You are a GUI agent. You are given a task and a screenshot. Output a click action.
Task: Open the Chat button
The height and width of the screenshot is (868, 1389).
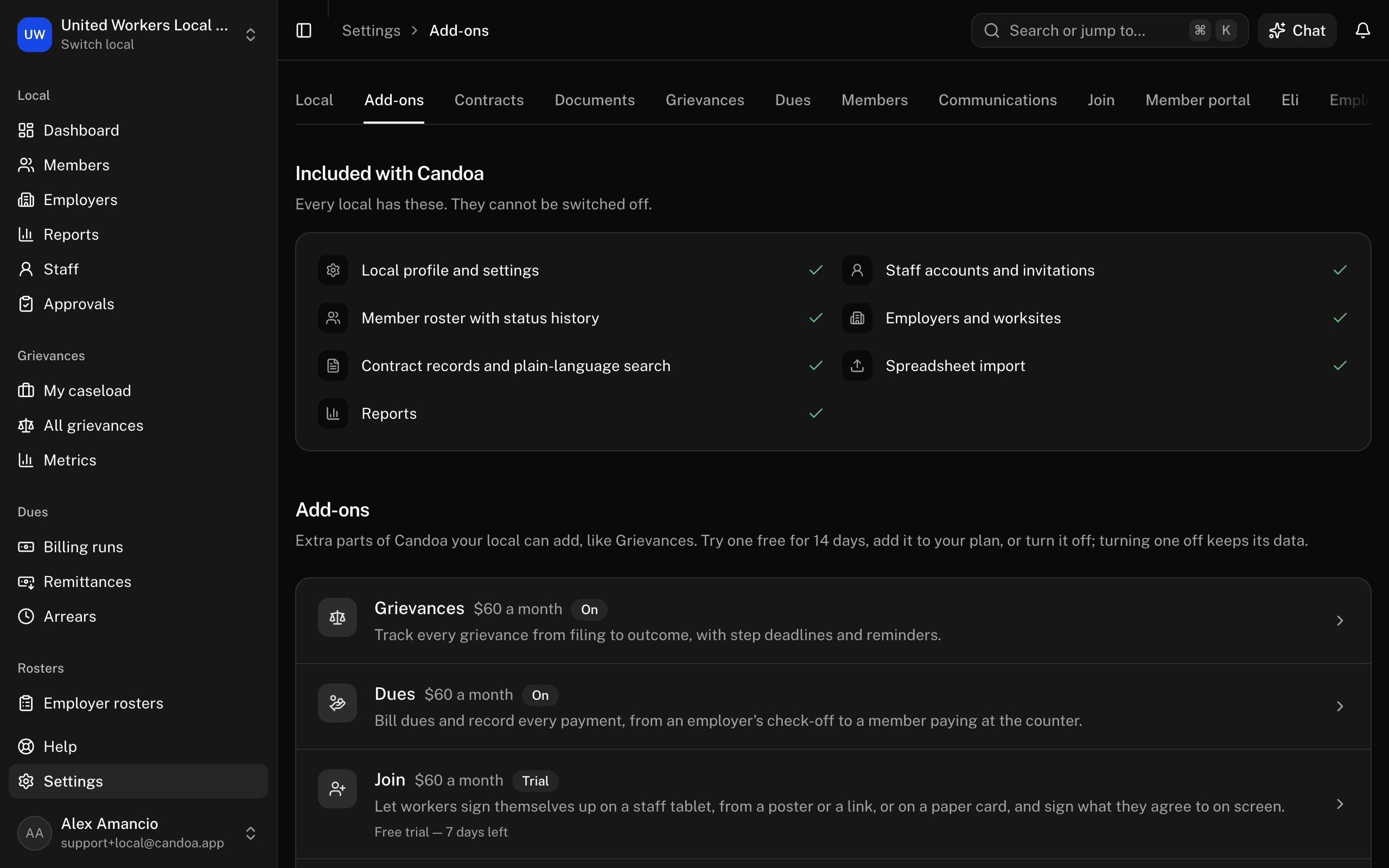click(x=1297, y=30)
